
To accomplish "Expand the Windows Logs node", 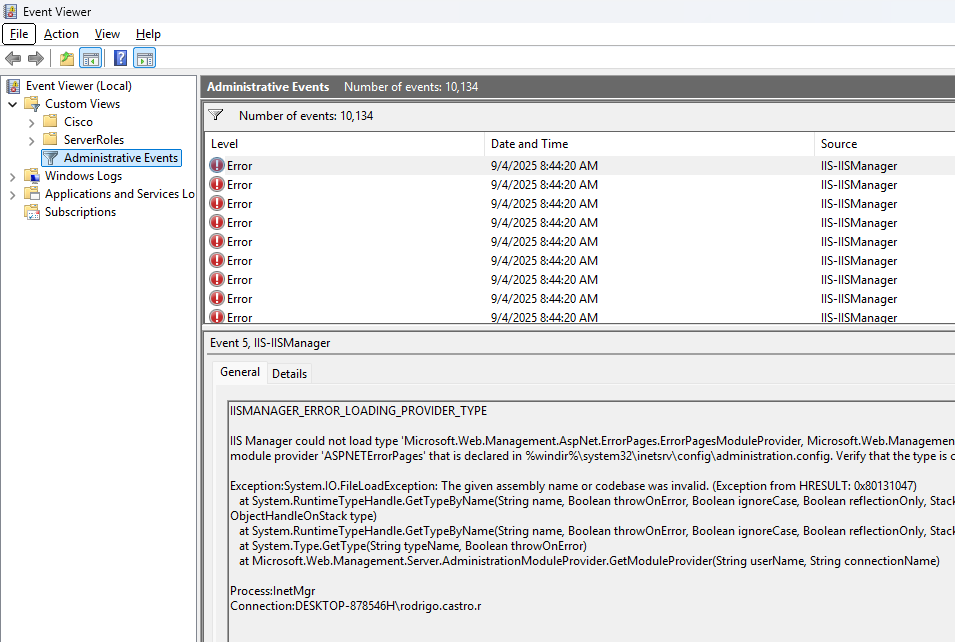I will point(13,177).
